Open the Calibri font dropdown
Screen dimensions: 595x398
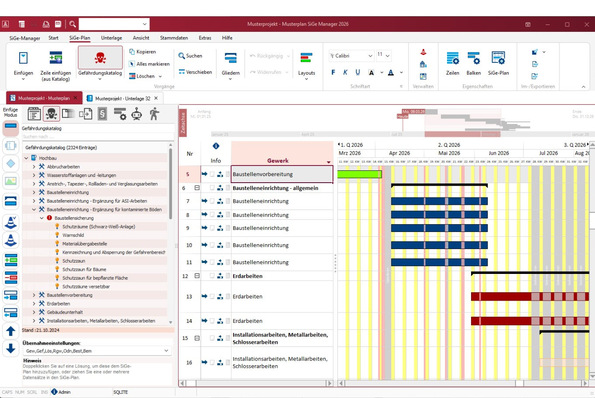(x=370, y=56)
